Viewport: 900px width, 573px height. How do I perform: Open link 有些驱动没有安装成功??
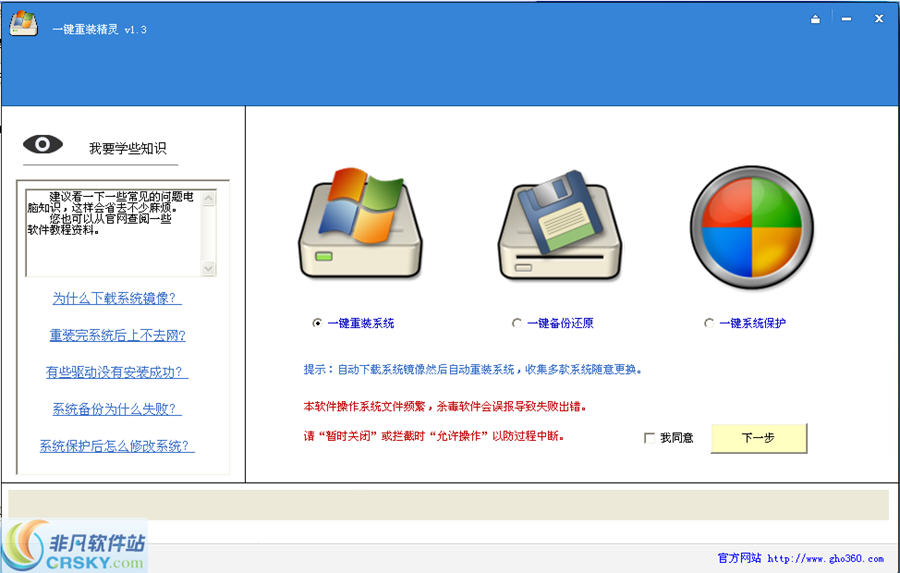pyautogui.click(x=117, y=372)
